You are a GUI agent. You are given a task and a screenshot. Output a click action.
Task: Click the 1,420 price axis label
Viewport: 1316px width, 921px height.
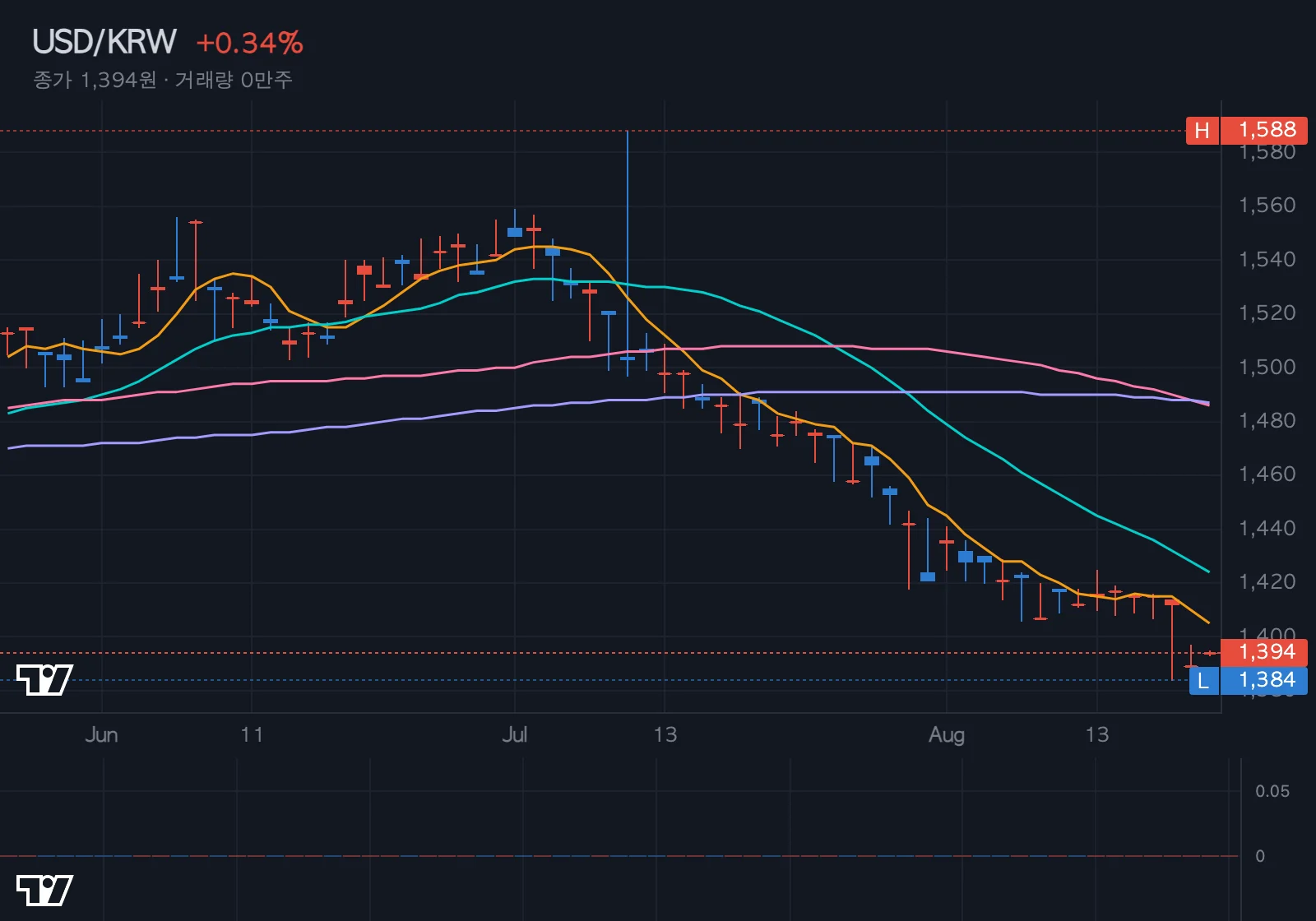coord(1267,581)
